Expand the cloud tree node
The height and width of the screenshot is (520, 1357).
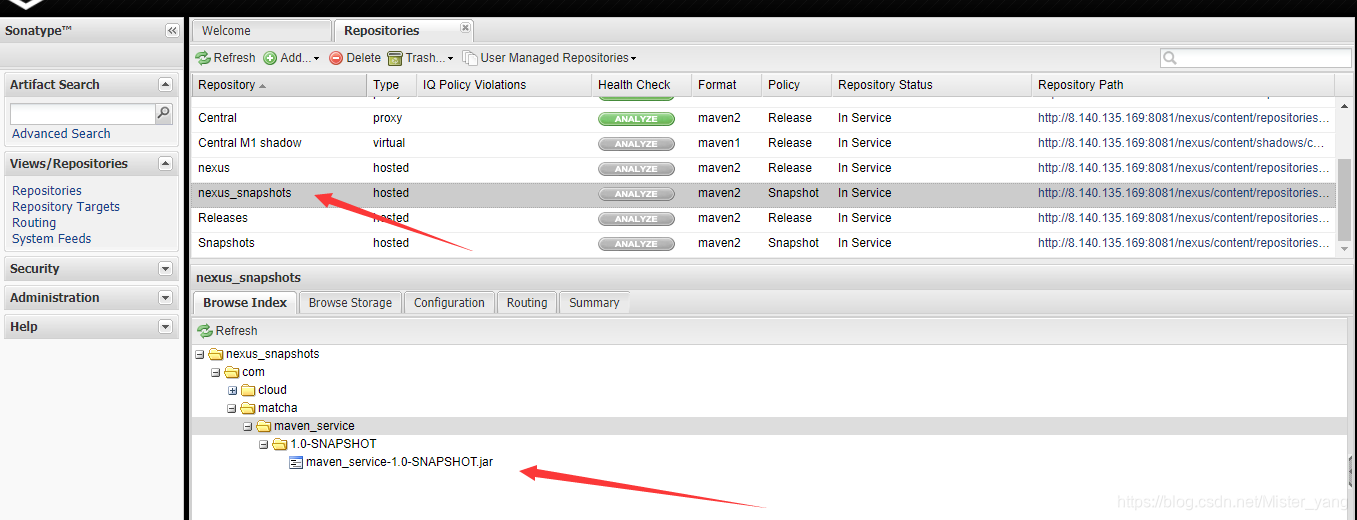[x=233, y=390]
